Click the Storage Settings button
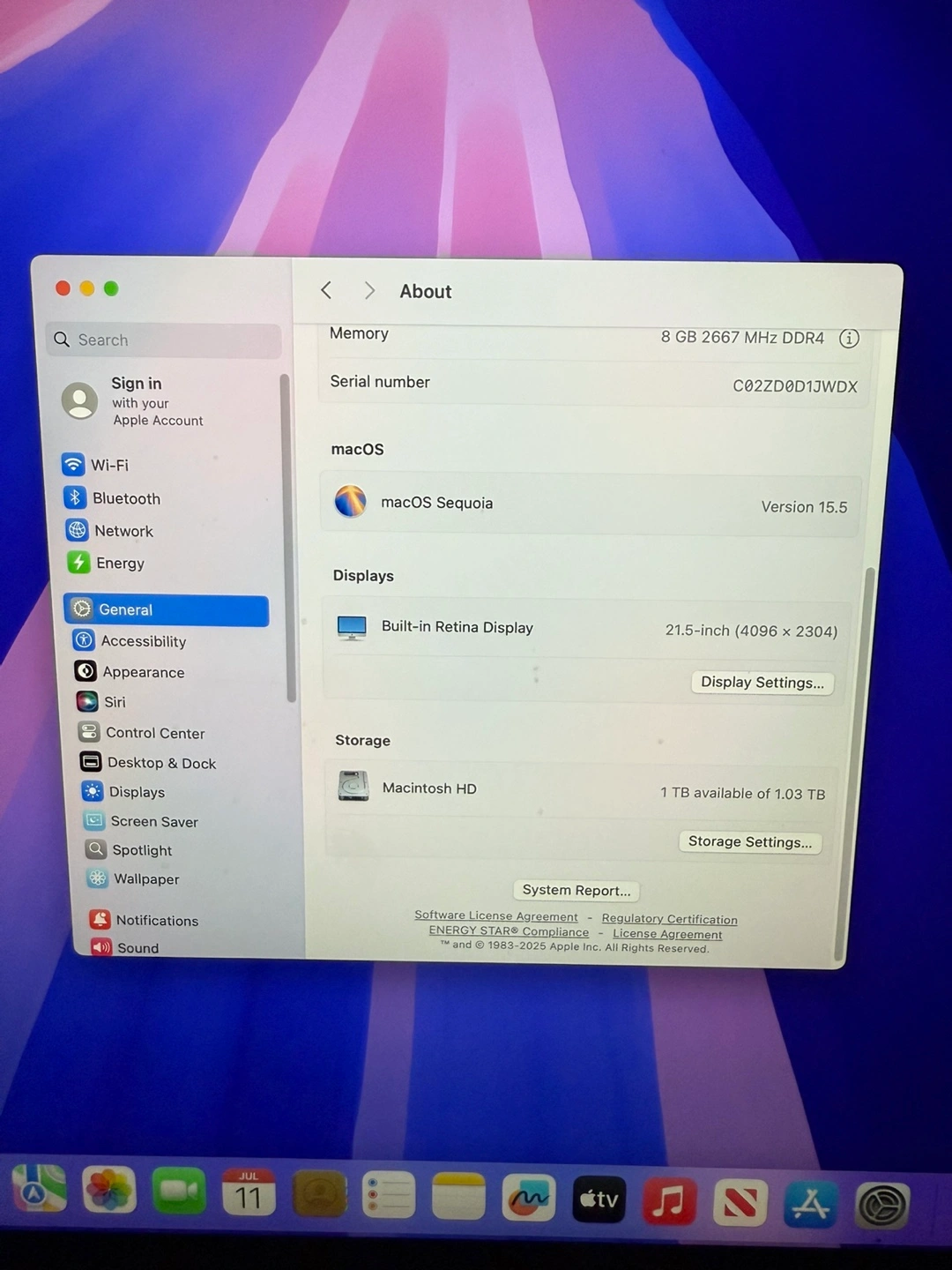The width and height of the screenshot is (952, 1270). [x=750, y=842]
